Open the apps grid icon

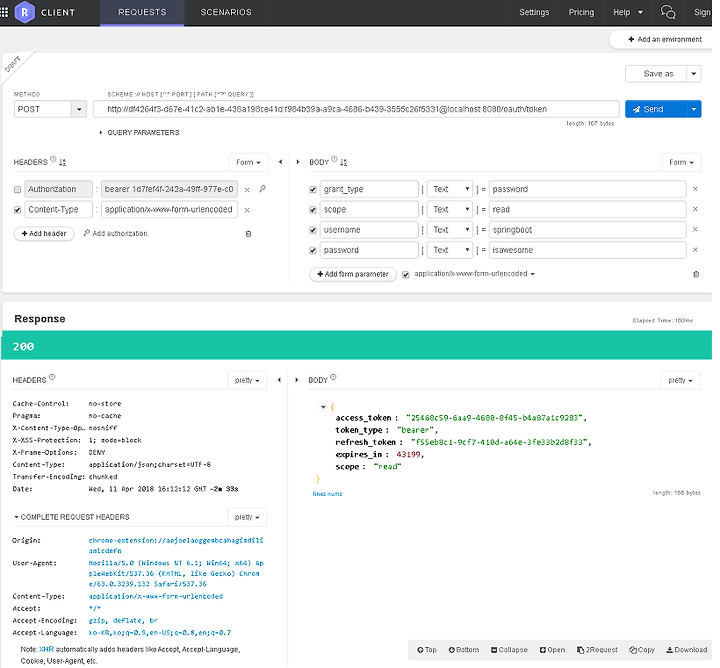(4, 12)
